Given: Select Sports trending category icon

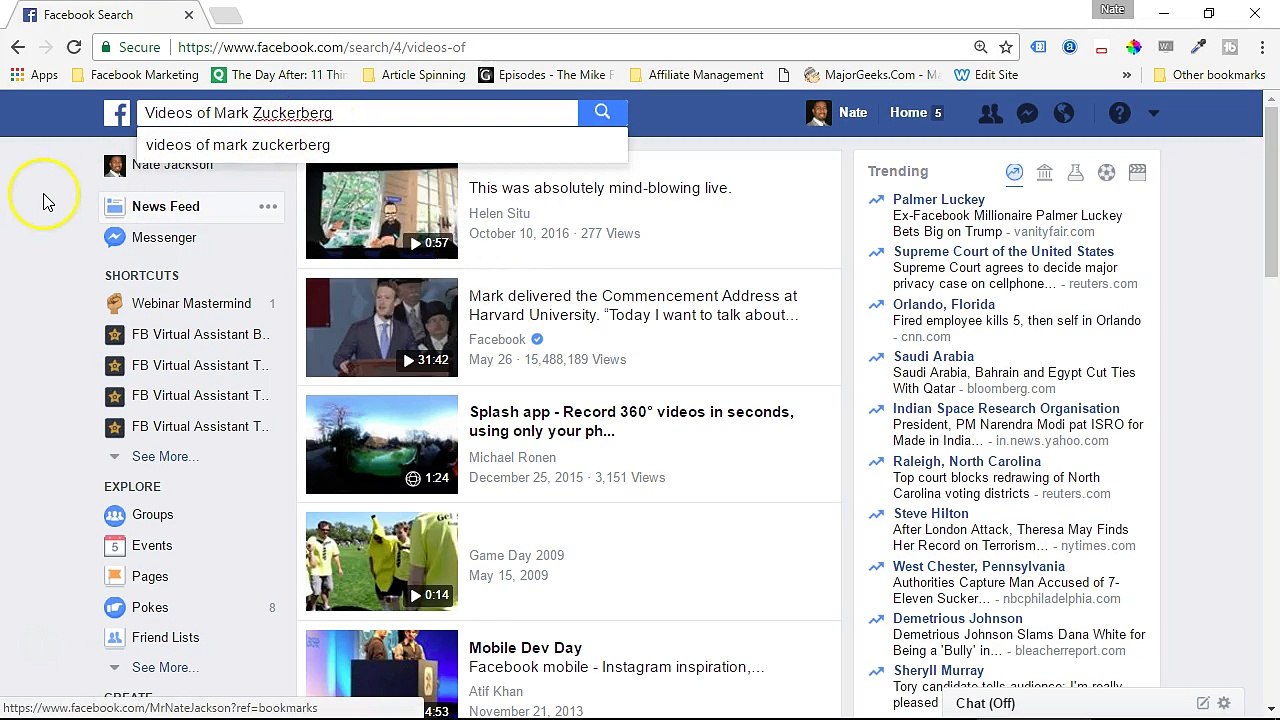Looking at the screenshot, I should pos(1106,172).
